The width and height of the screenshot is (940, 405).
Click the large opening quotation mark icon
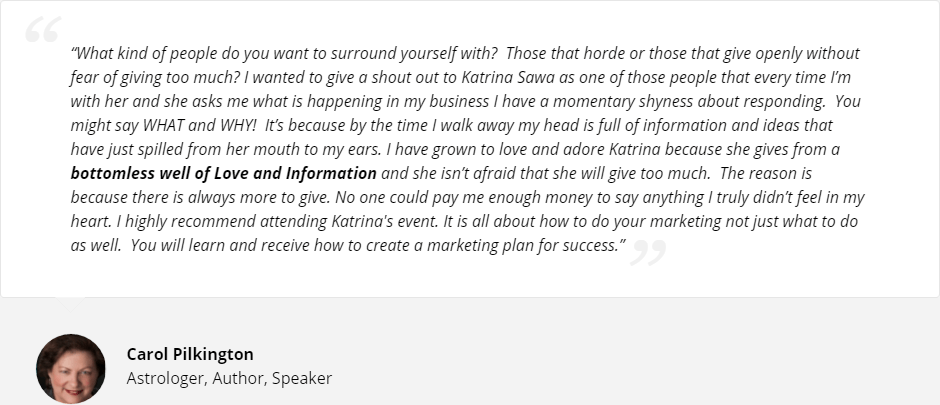pos(43,29)
